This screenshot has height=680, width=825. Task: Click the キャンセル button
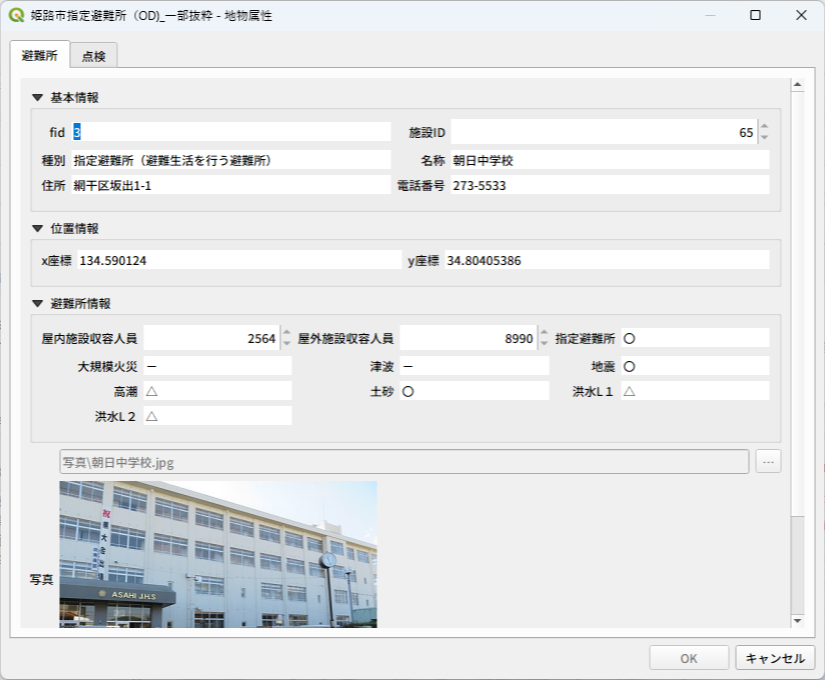[776, 658]
